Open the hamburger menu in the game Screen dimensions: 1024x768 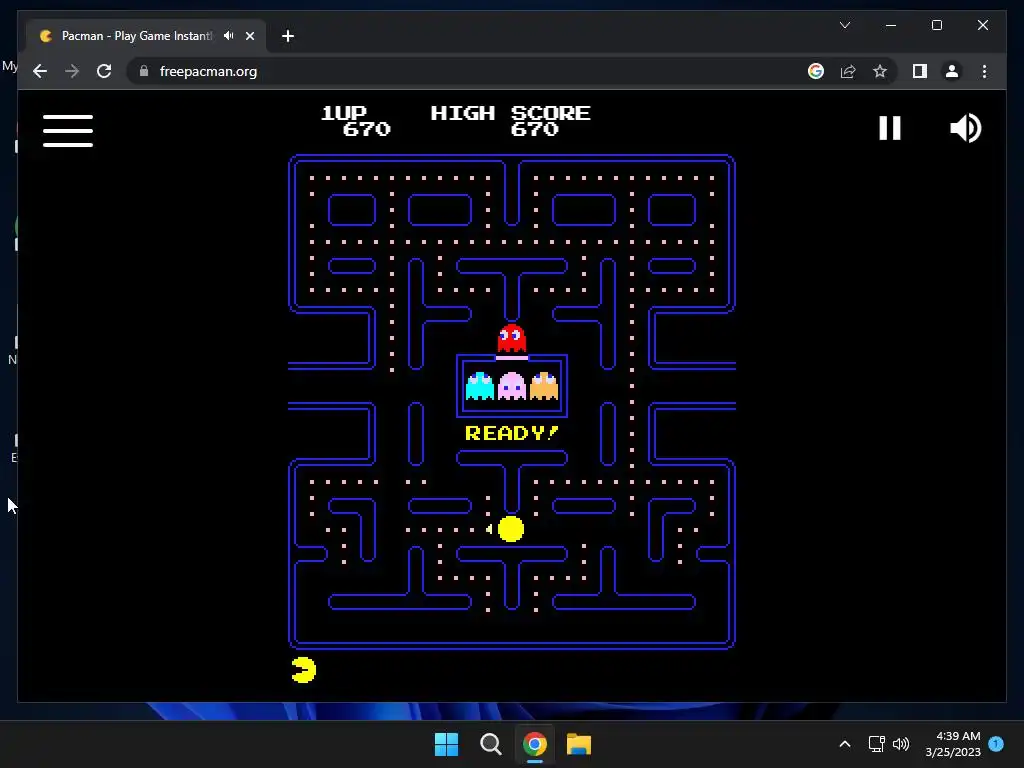click(68, 131)
